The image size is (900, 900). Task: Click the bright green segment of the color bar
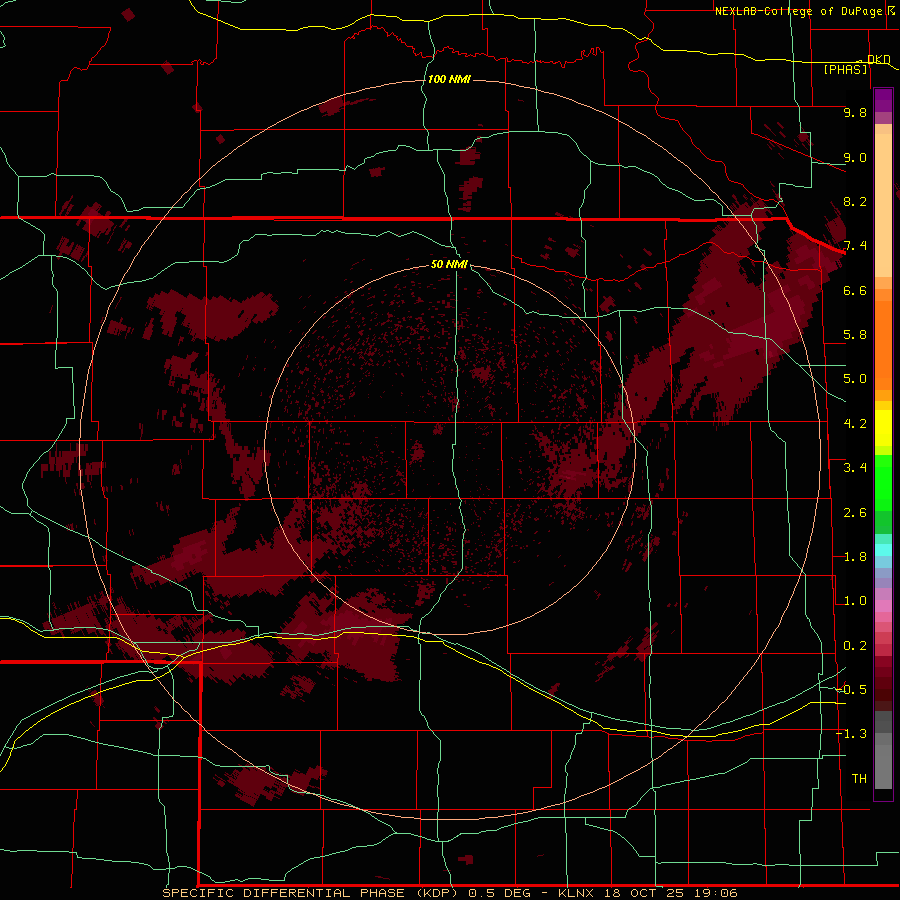tap(883, 483)
